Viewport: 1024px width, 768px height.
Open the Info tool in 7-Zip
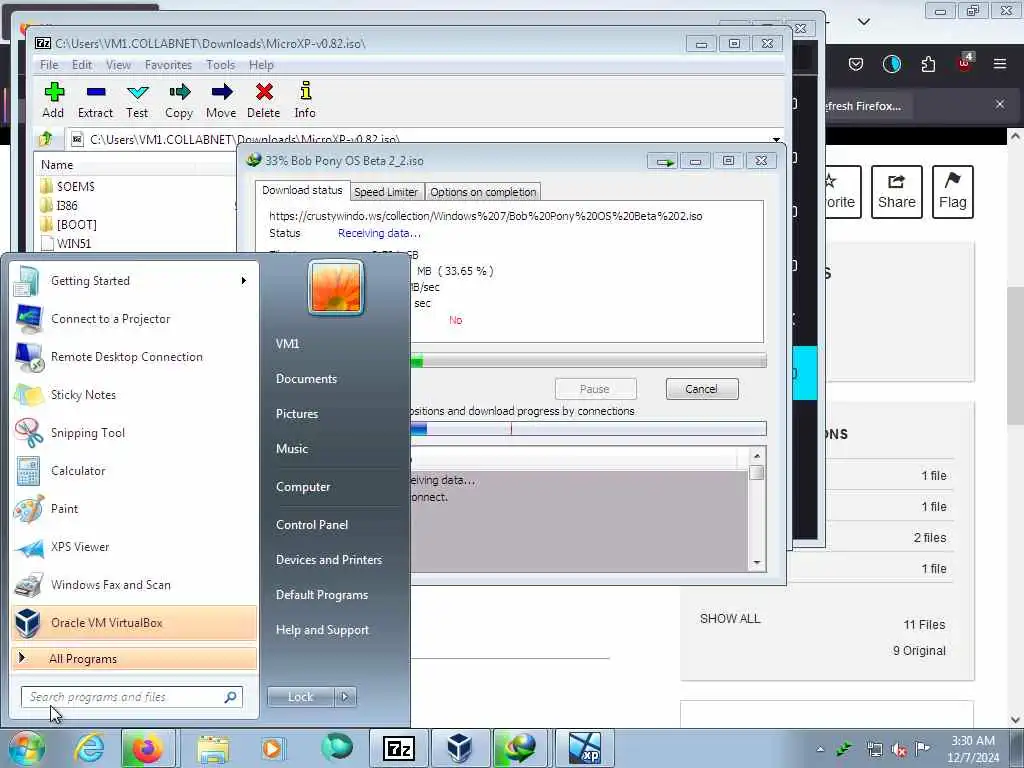305,100
